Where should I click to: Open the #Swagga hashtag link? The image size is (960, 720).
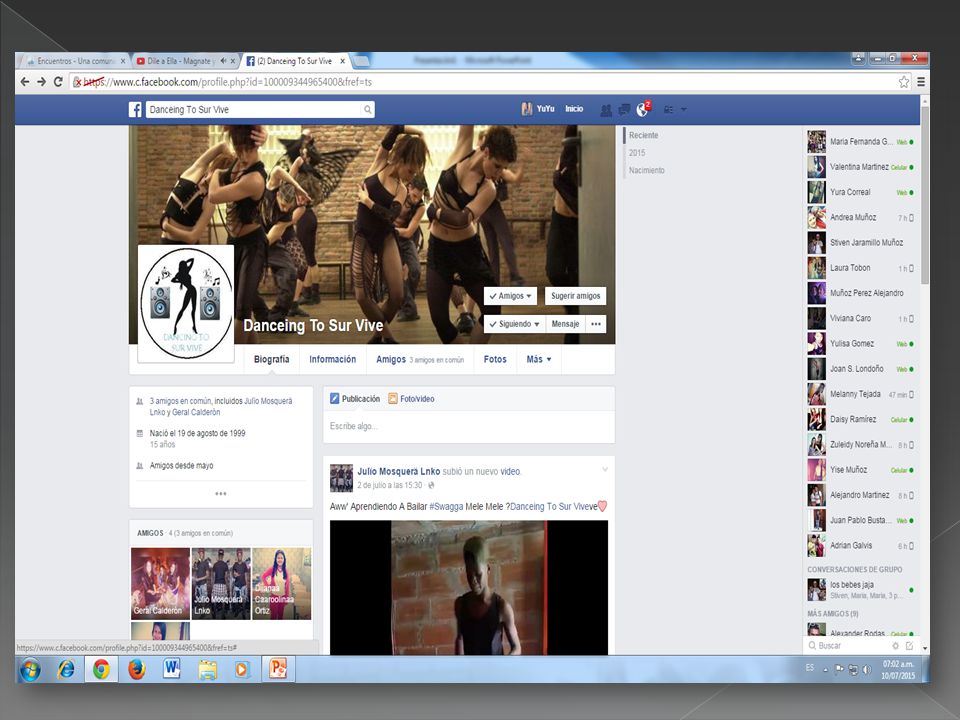point(446,507)
